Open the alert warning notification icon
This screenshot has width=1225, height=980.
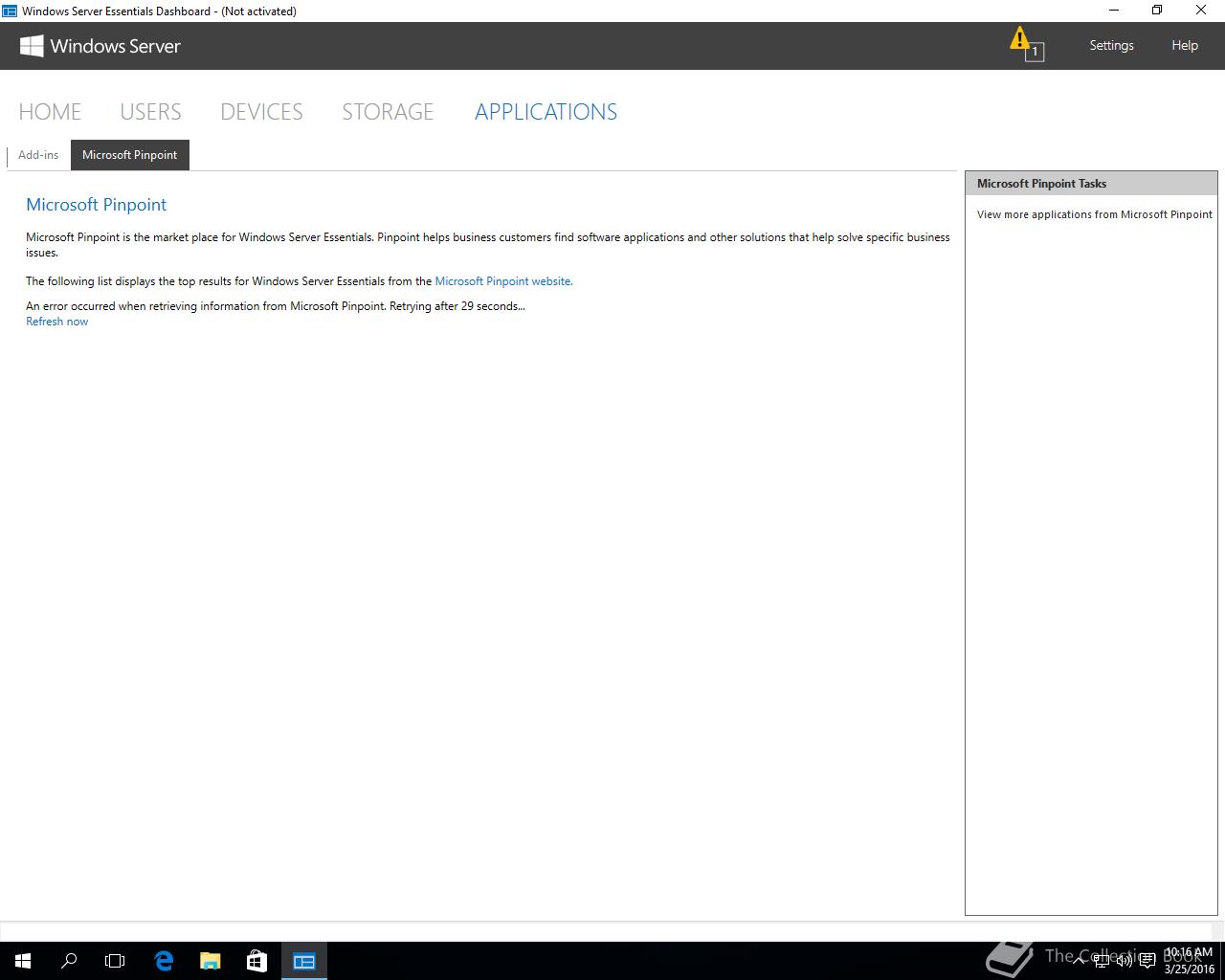1026,44
